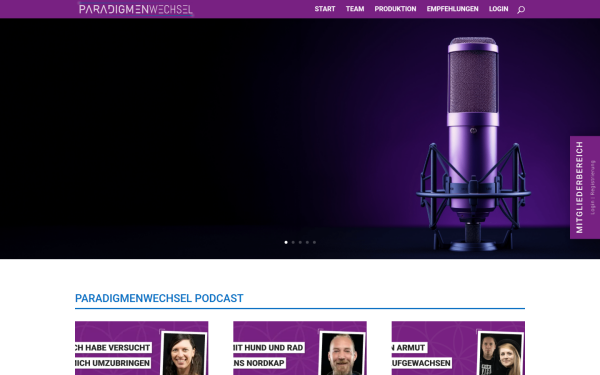Select the third slider dot
The width and height of the screenshot is (600, 375).
point(300,242)
